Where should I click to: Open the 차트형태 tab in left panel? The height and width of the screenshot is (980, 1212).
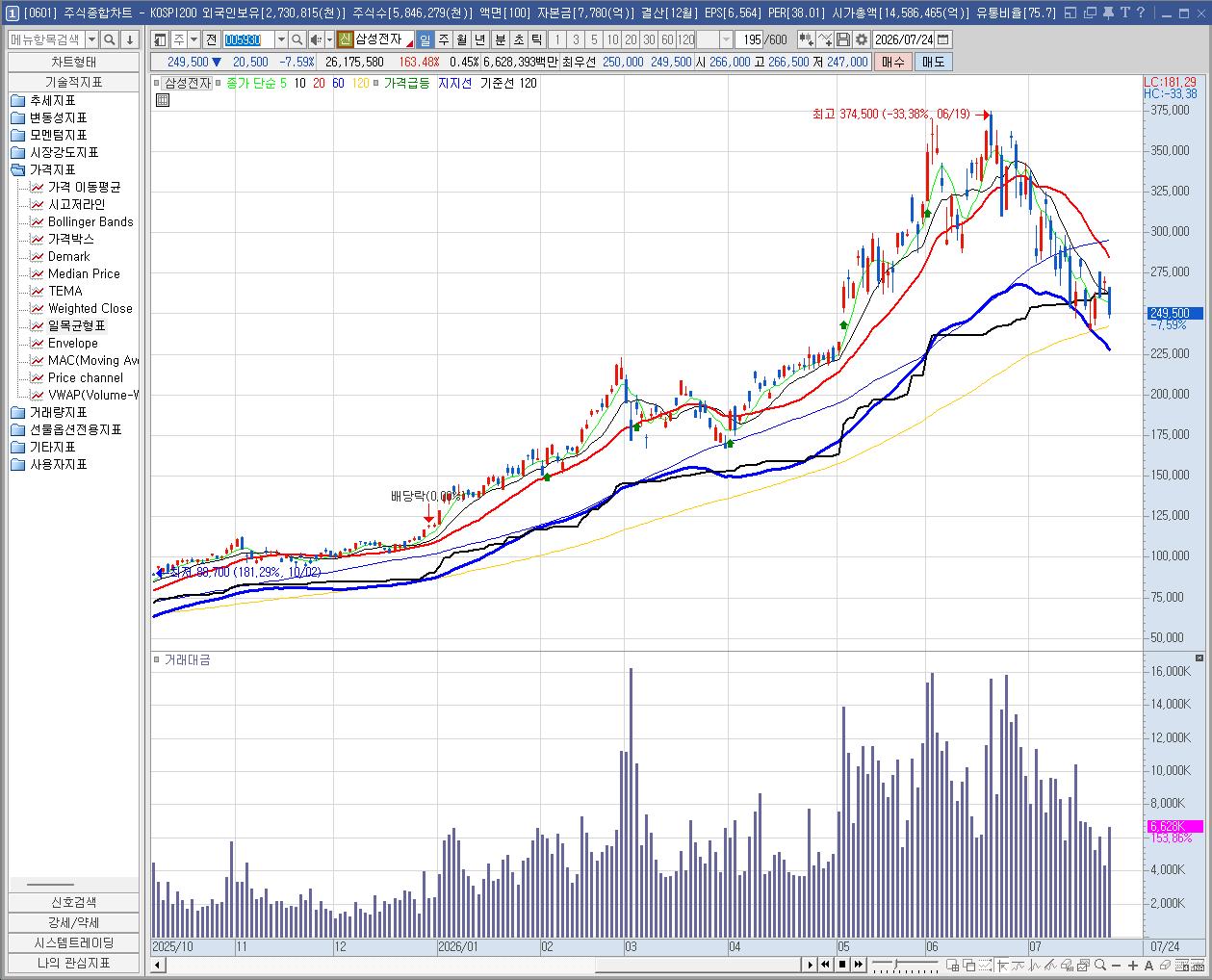74,62
